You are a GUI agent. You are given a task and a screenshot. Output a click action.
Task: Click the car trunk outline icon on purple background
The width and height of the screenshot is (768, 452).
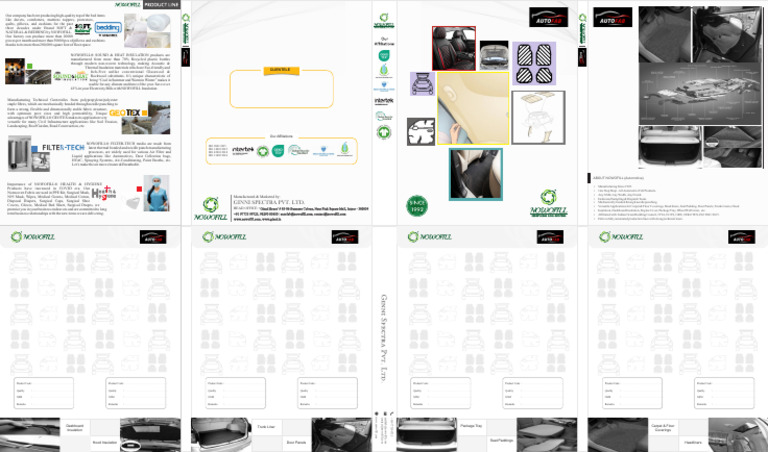coord(422,84)
